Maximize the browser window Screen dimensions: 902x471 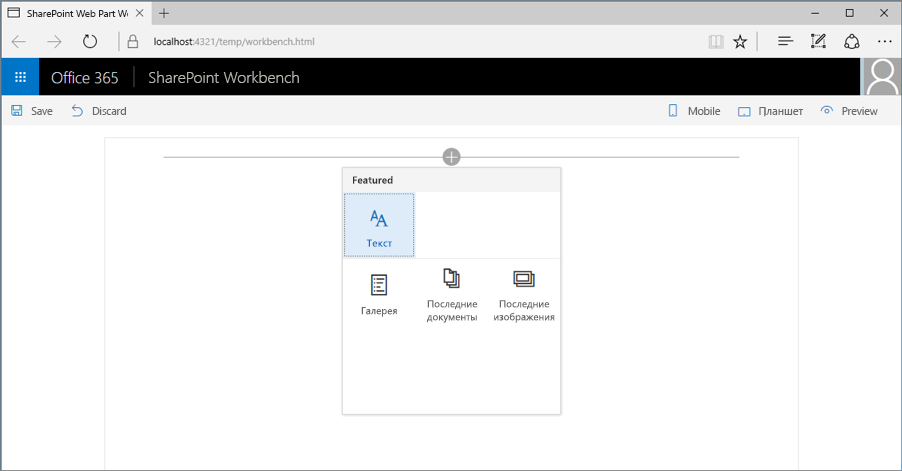point(850,13)
